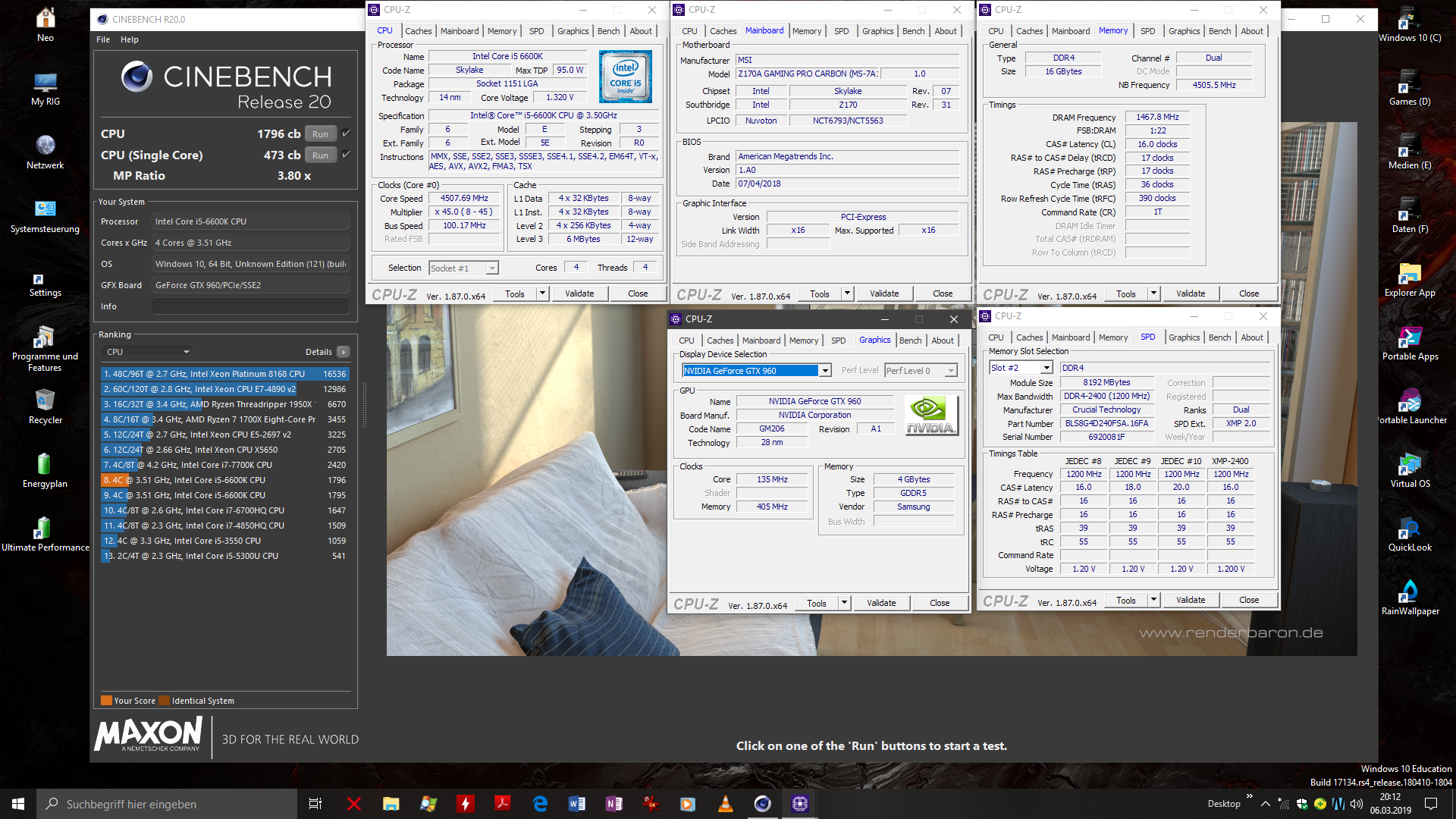The image size is (1456, 819).
Task: Open the CPU ranking dropdown in Cinebench
Action: (184, 351)
